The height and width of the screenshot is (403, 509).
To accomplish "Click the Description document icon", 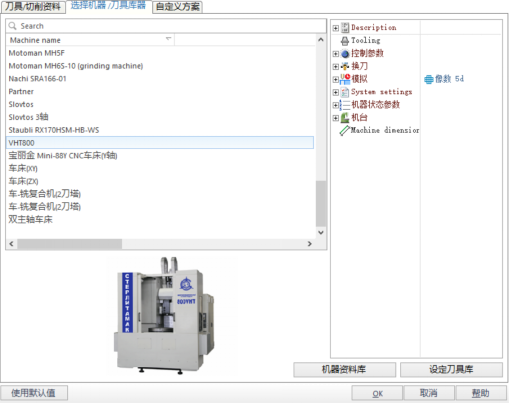I will pos(345,28).
